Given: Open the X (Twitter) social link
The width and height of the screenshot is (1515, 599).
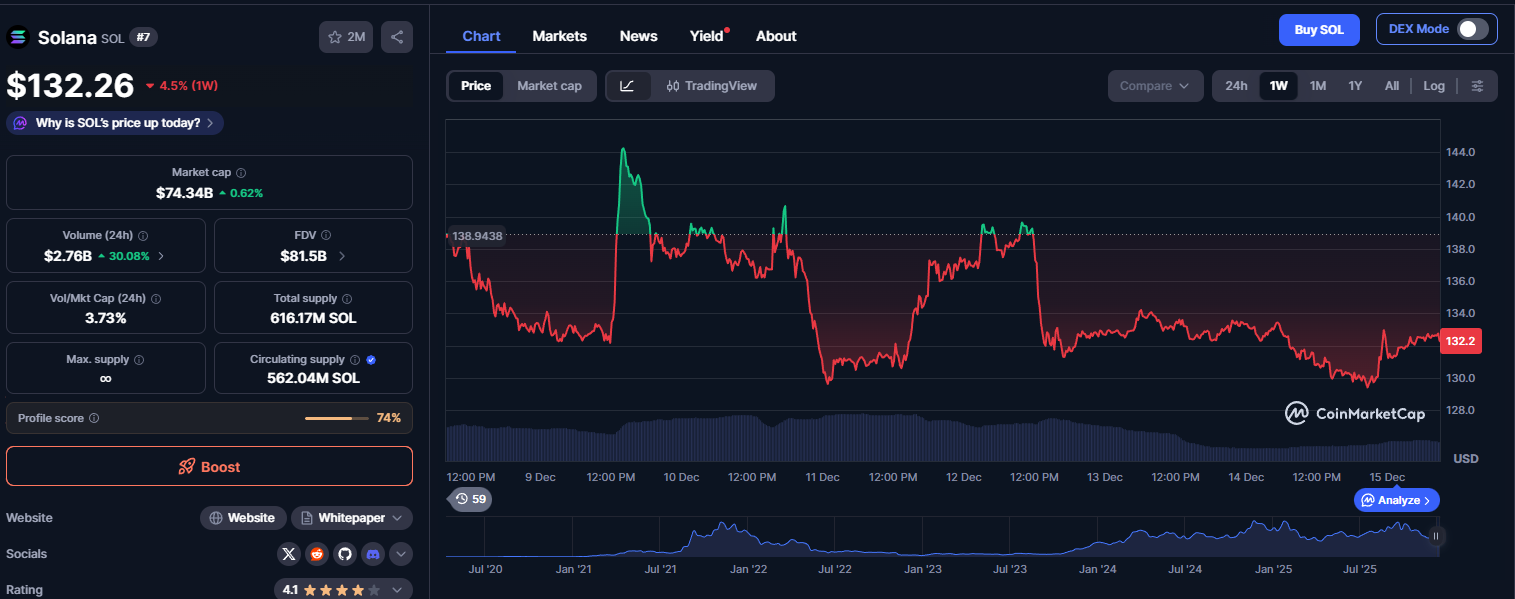Looking at the screenshot, I should tap(289, 553).
